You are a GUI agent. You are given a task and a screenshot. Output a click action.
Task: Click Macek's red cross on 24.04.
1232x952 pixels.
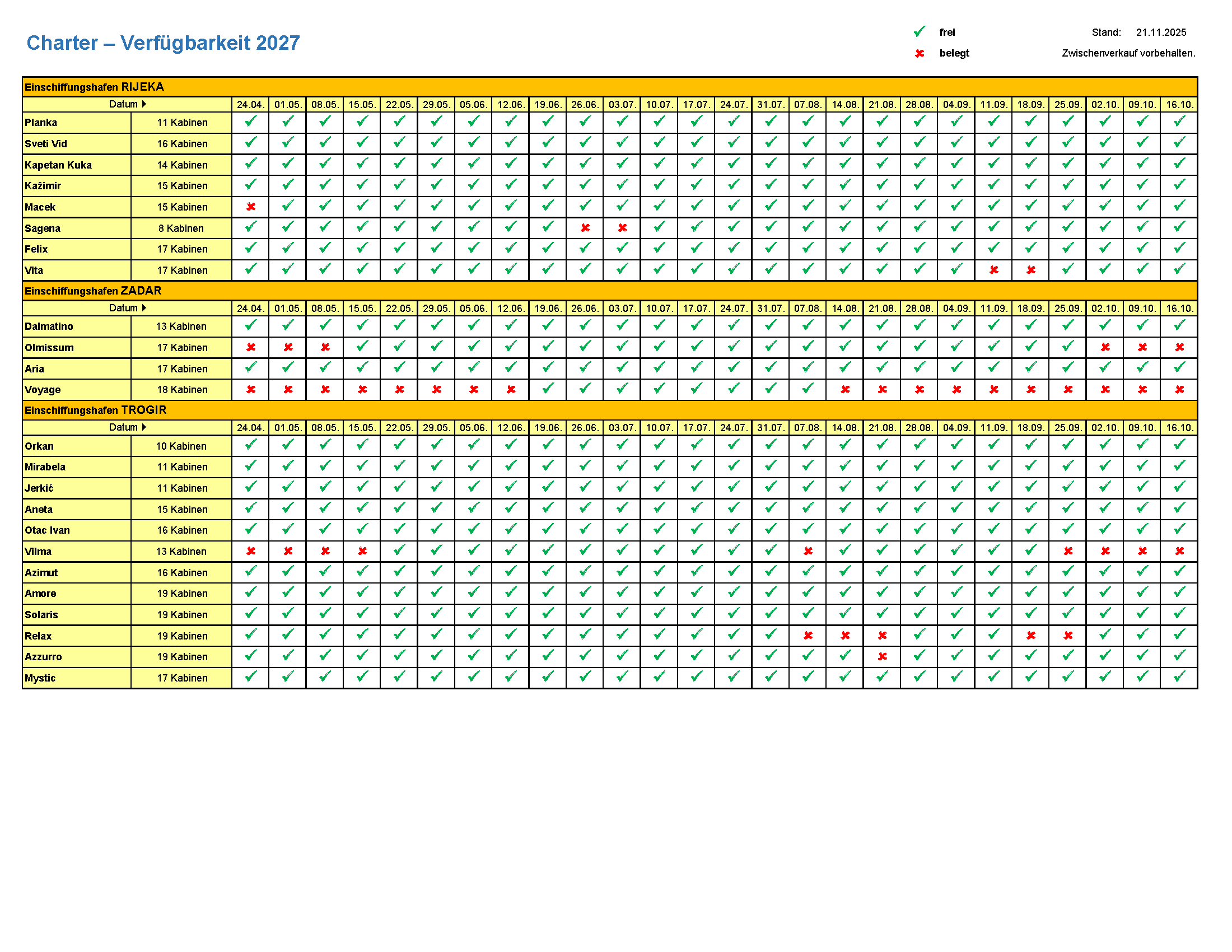(251, 207)
